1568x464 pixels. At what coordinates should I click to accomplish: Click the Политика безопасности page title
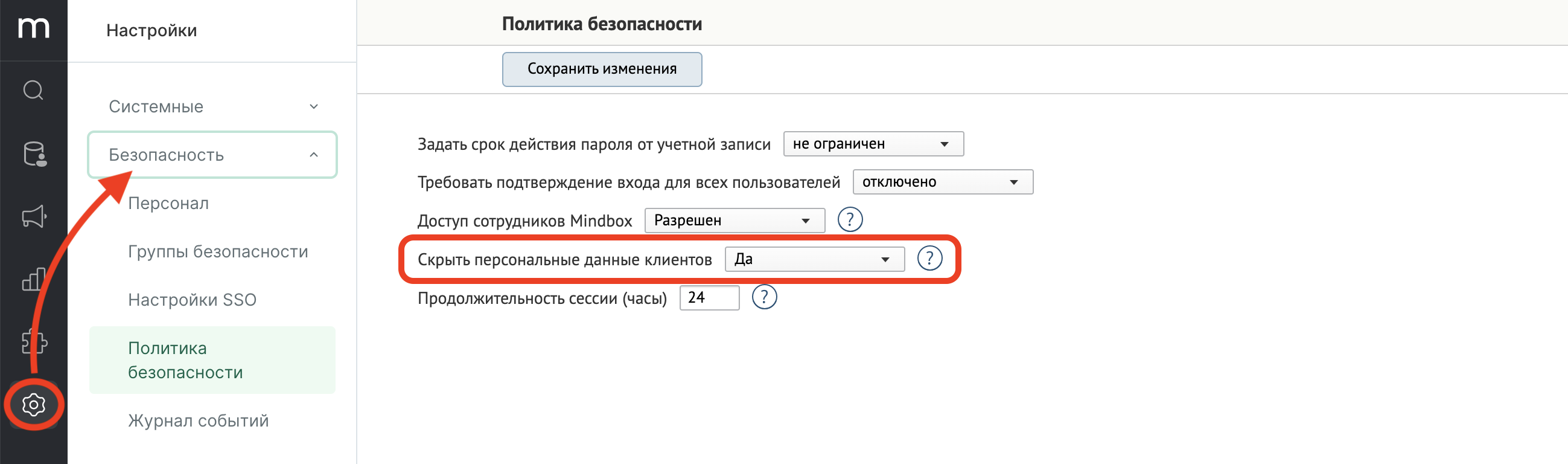(601, 24)
